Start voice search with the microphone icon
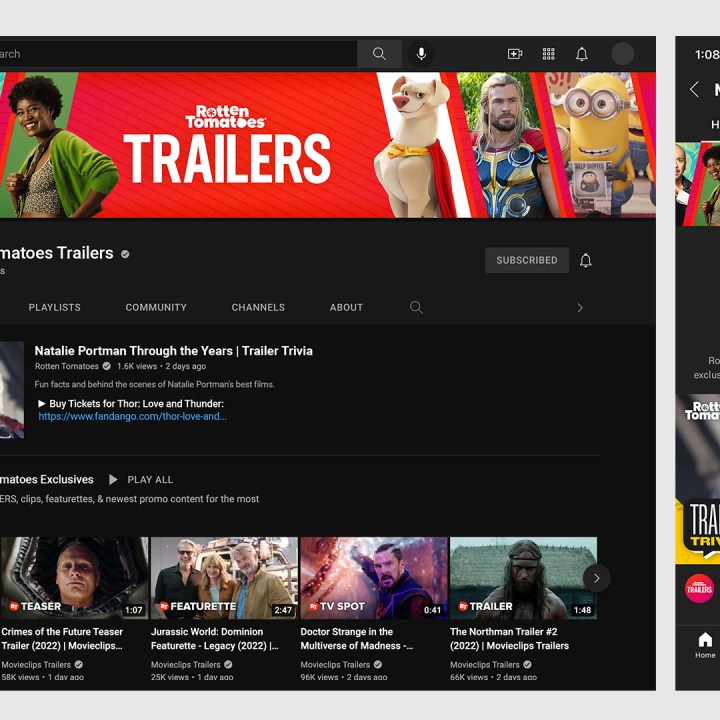The image size is (720, 720). (x=421, y=54)
